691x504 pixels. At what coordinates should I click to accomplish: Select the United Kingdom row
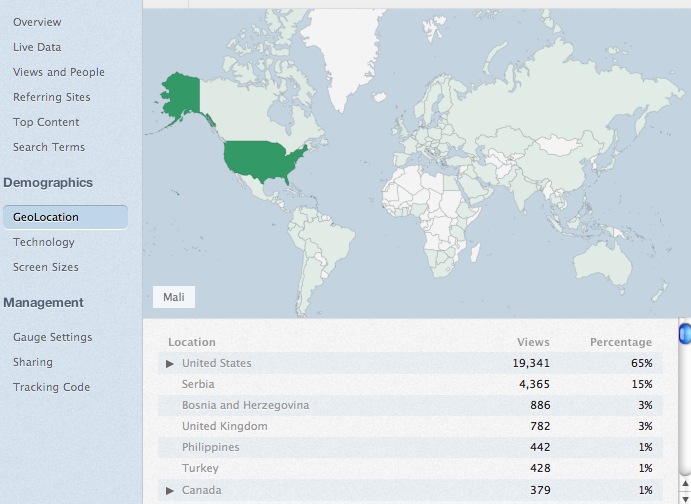[410, 426]
